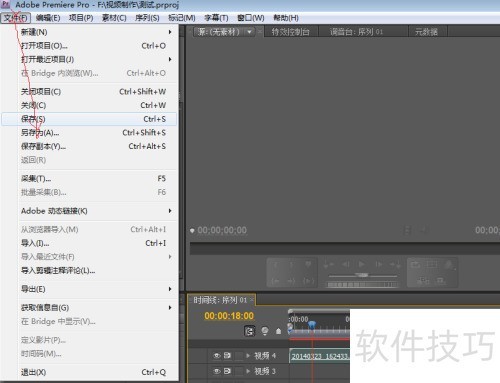This screenshot has width=500, height=383.
Task: Click the dimmed play button in source monitor
Action: [x=361, y=264]
